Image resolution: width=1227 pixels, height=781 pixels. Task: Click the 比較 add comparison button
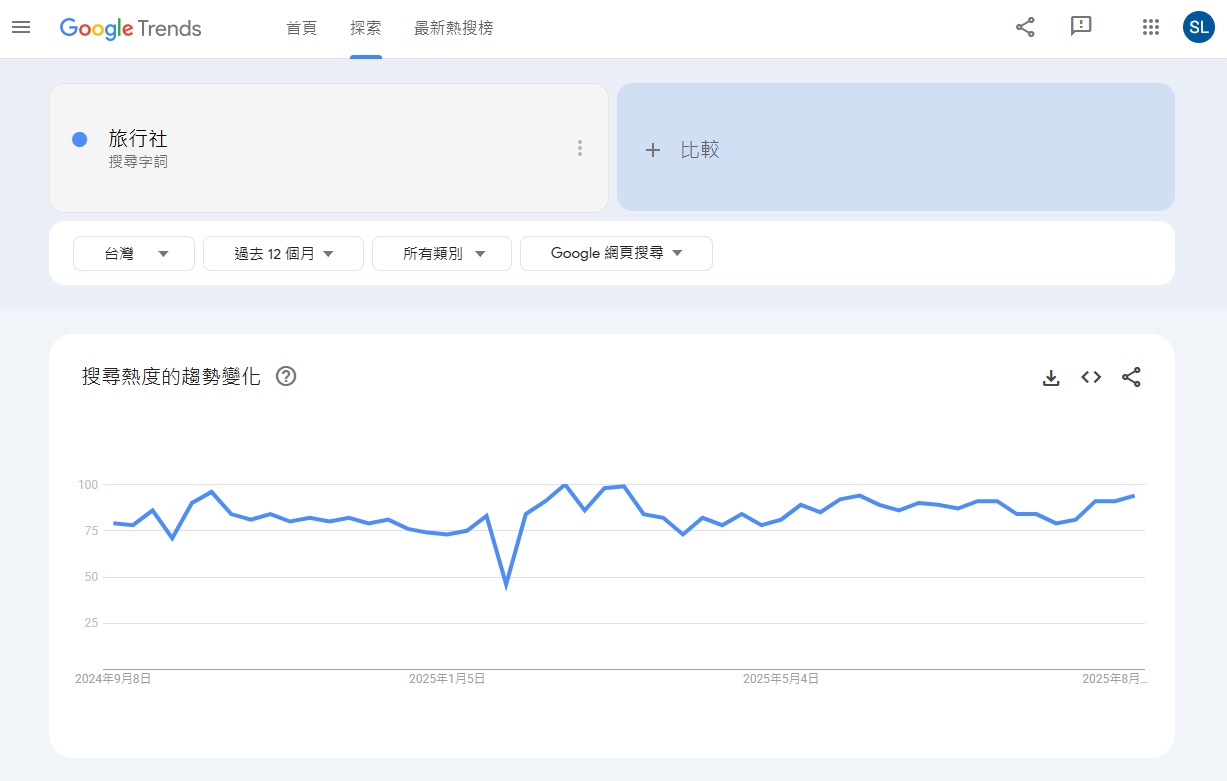895,148
